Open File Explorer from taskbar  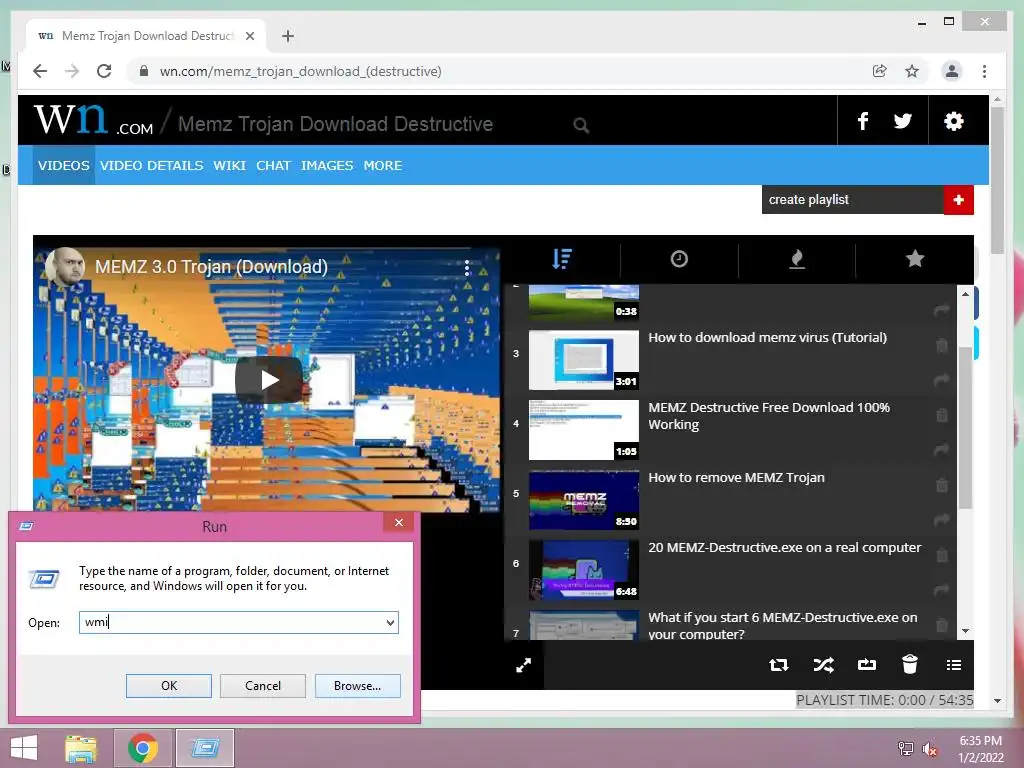(81, 748)
